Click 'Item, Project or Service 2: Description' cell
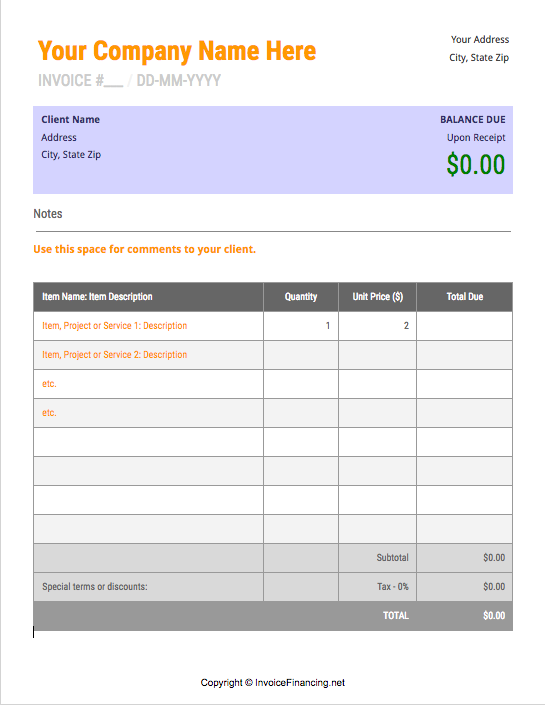The width and height of the screenshot is (545, 705). point(148,355)
